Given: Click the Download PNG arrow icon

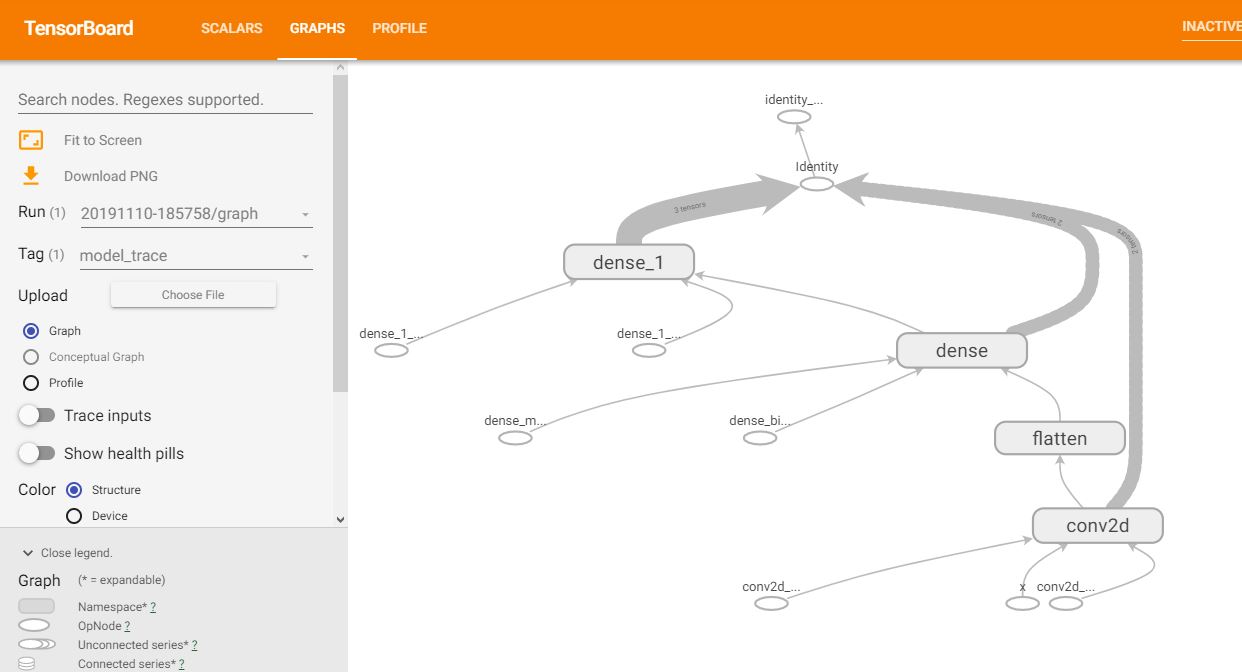Looking at the screenshot, I should point(31,176).
